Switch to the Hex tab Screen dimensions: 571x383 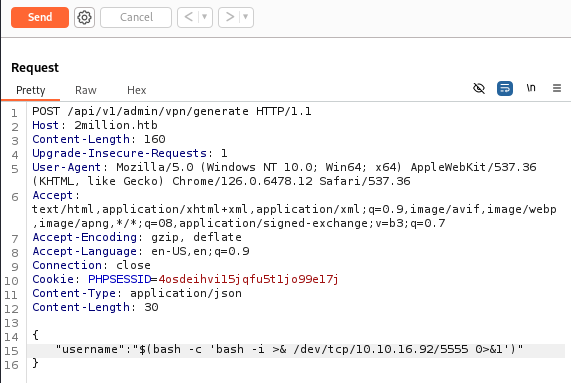click(137, 90)
